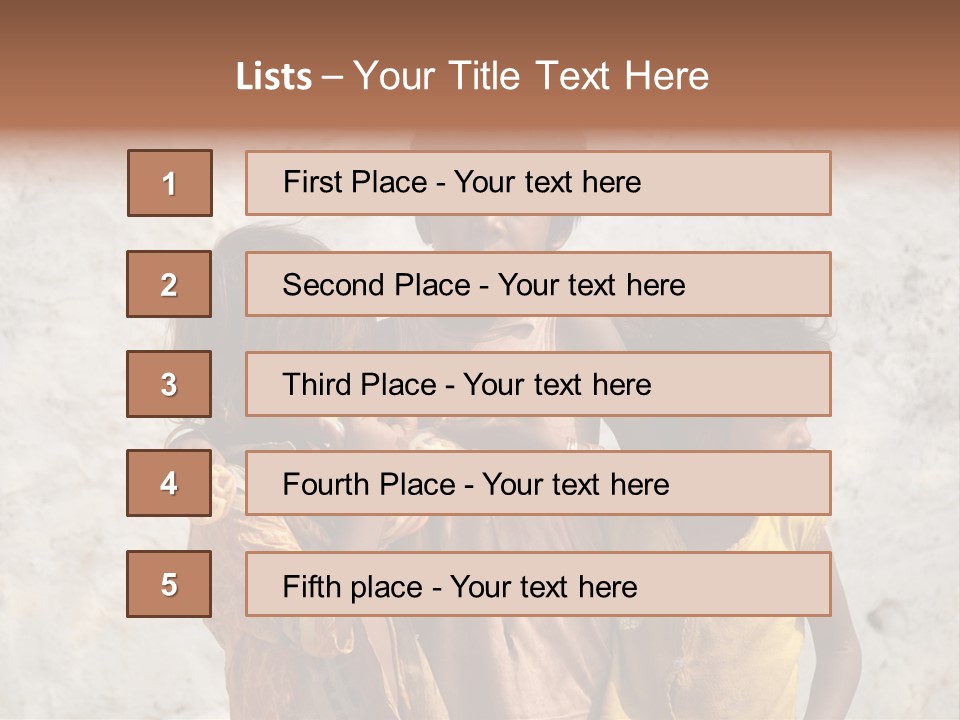Select the "Fifth place" label text

[350, 586]
